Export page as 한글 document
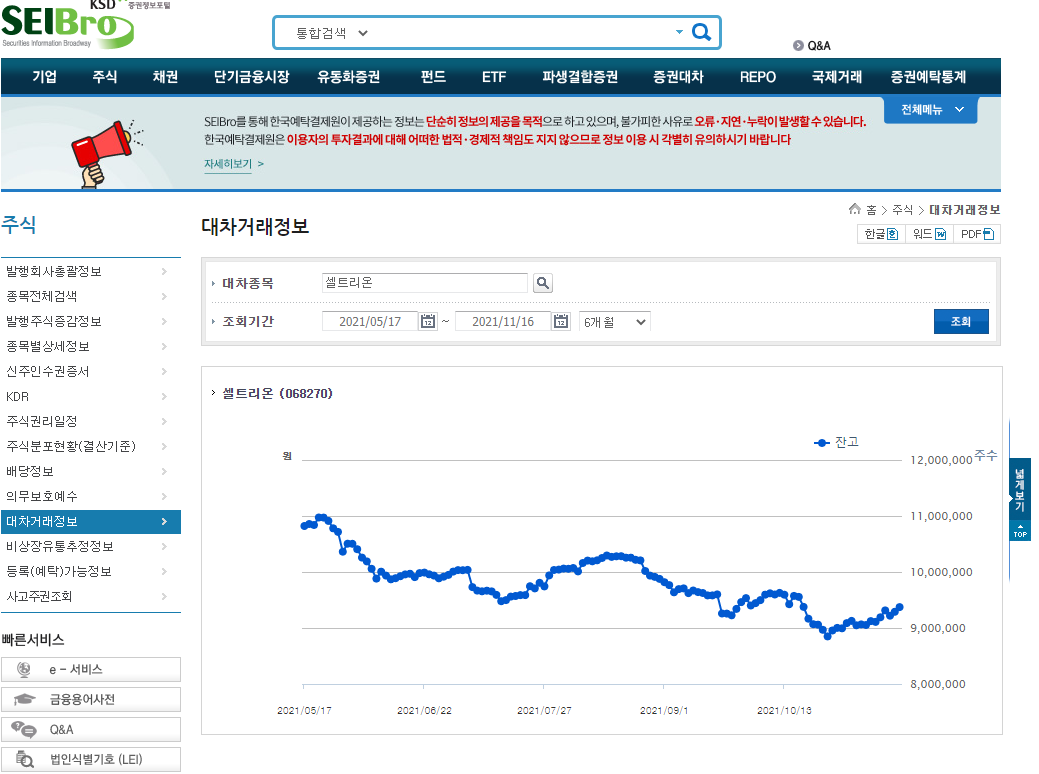This screenshot has width=1039, height=774. pos(881,234)
